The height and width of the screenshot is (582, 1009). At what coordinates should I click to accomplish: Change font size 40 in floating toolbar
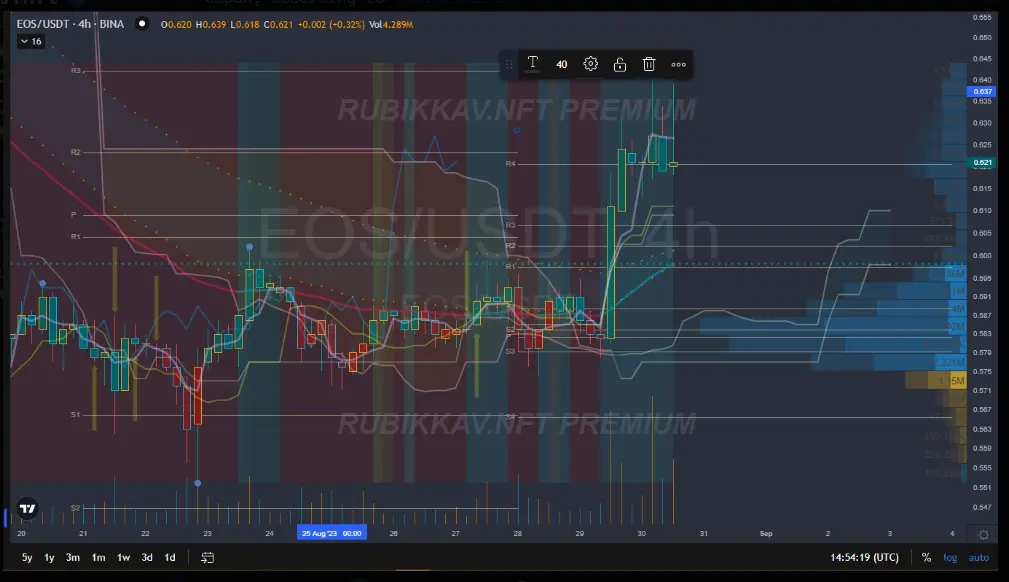coord(561,64)
